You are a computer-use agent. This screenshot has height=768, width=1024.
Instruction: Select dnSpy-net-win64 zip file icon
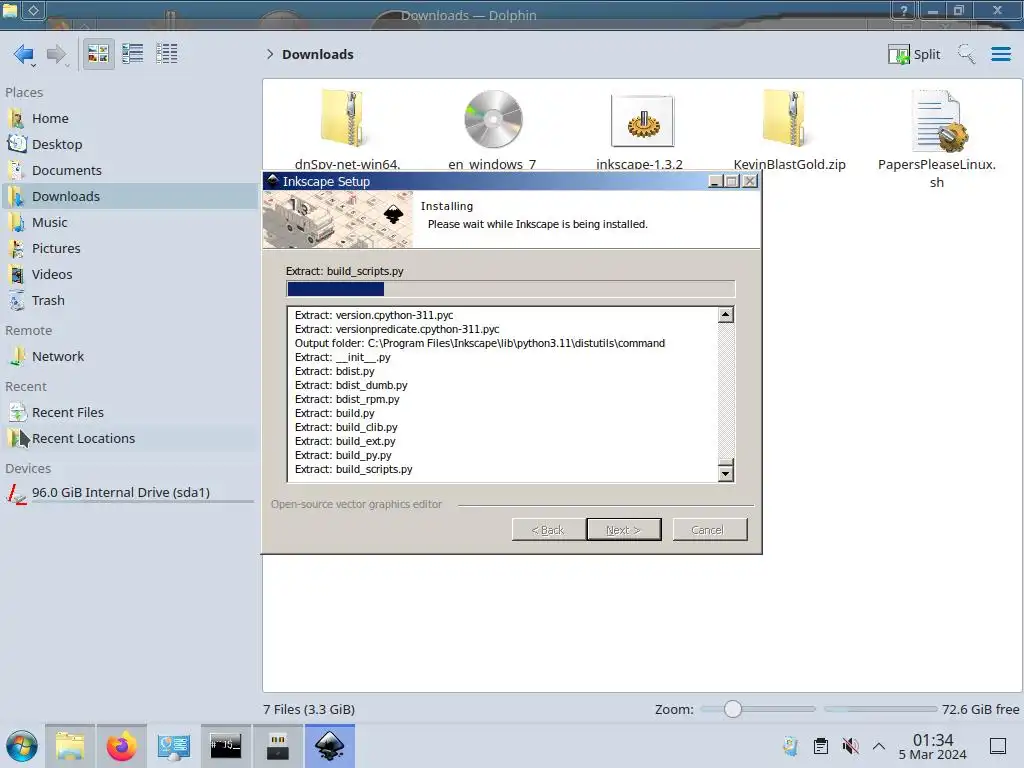tap(344, 118)
